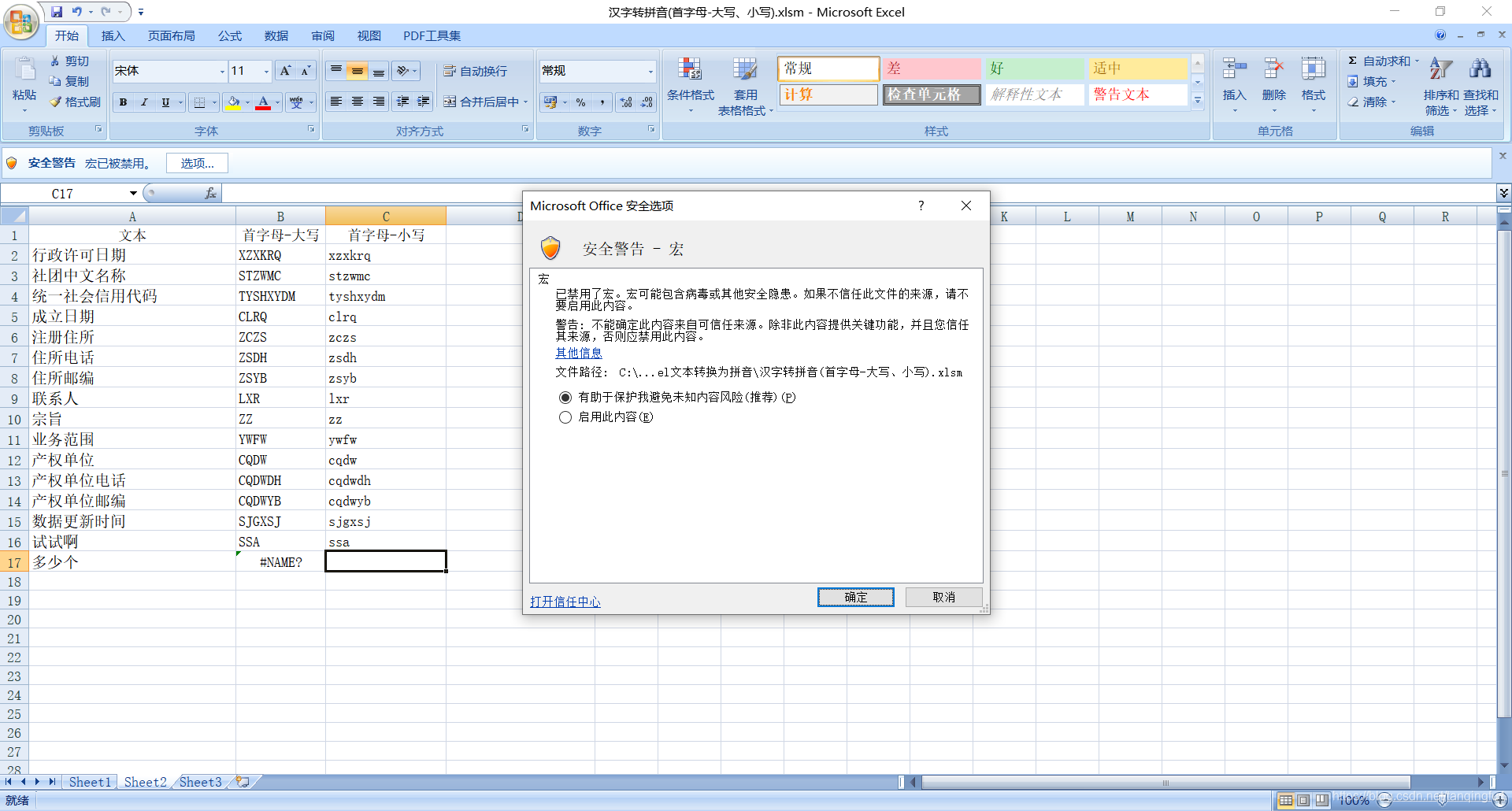Click the Office orb button
This screenshot has height=811, width=1512.
[21, 21]
